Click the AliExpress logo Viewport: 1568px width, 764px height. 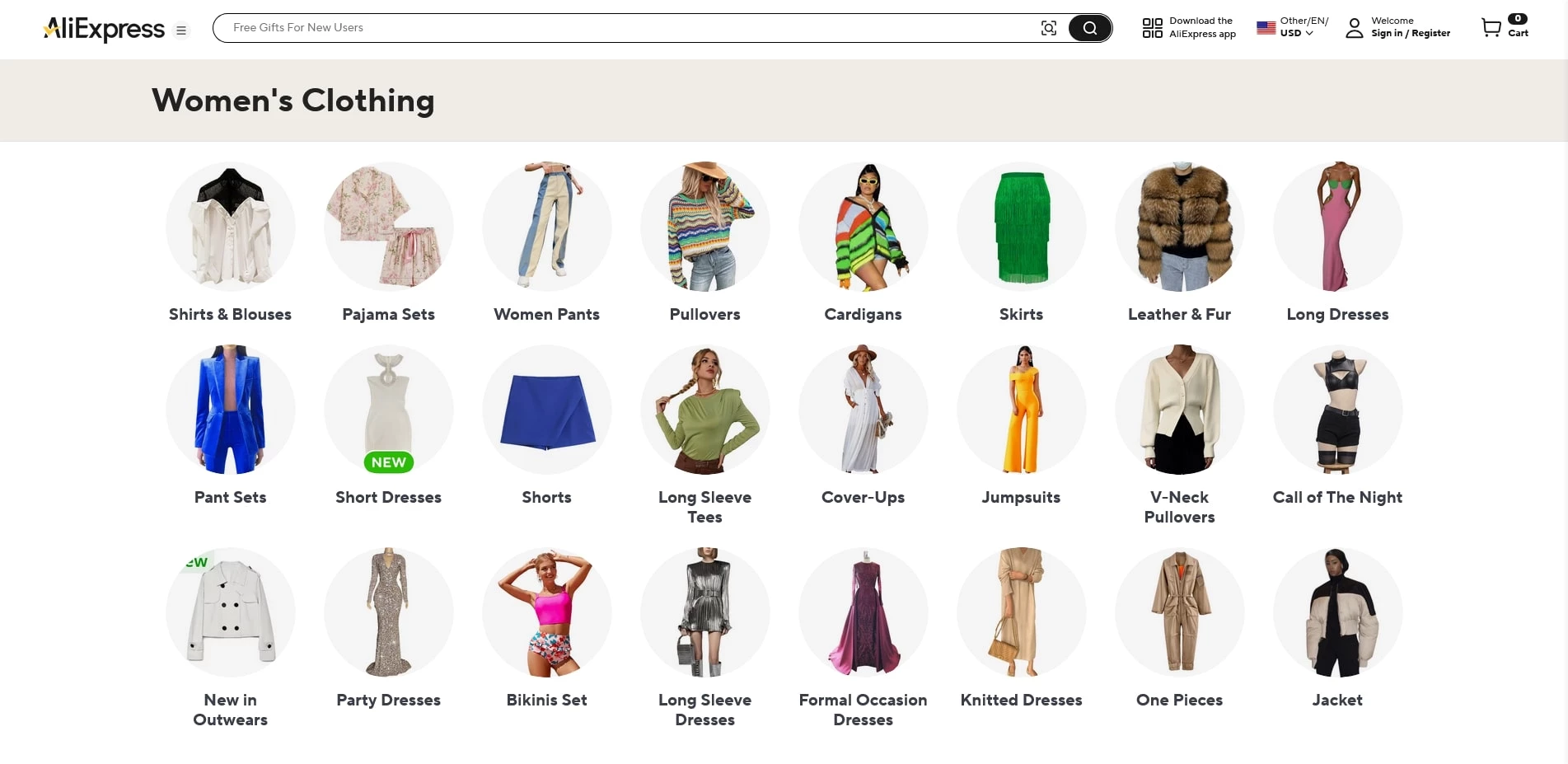point(104,29)
